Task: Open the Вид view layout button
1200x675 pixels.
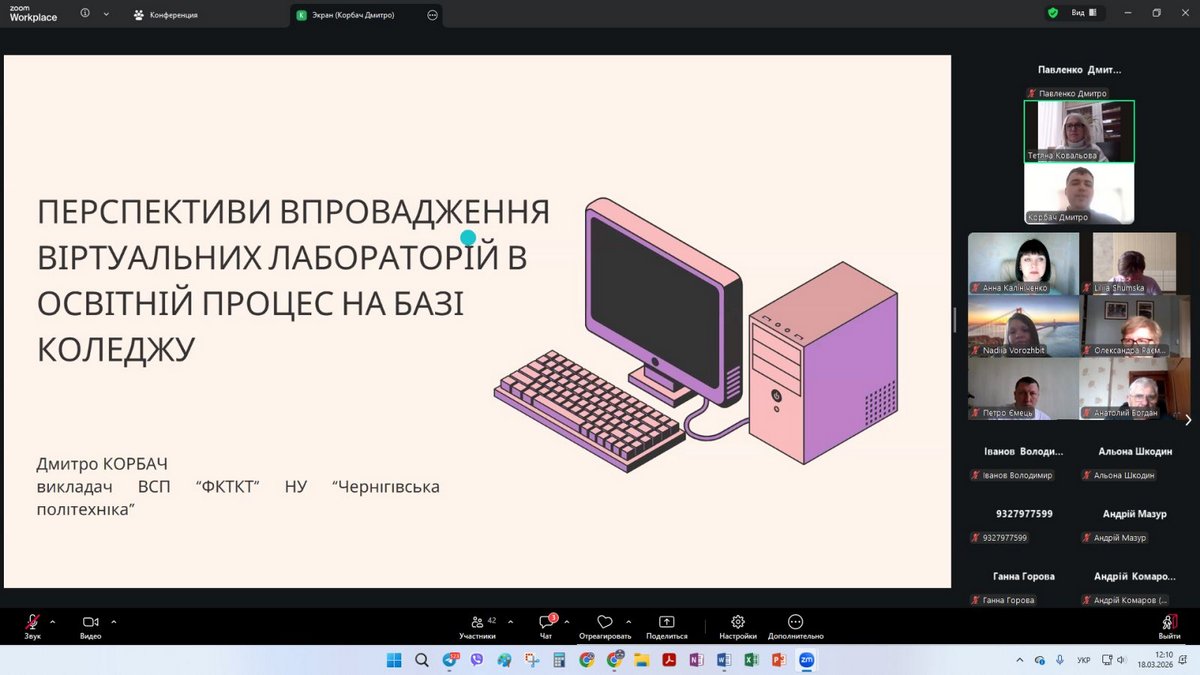Action: (x=1084, y=13)
